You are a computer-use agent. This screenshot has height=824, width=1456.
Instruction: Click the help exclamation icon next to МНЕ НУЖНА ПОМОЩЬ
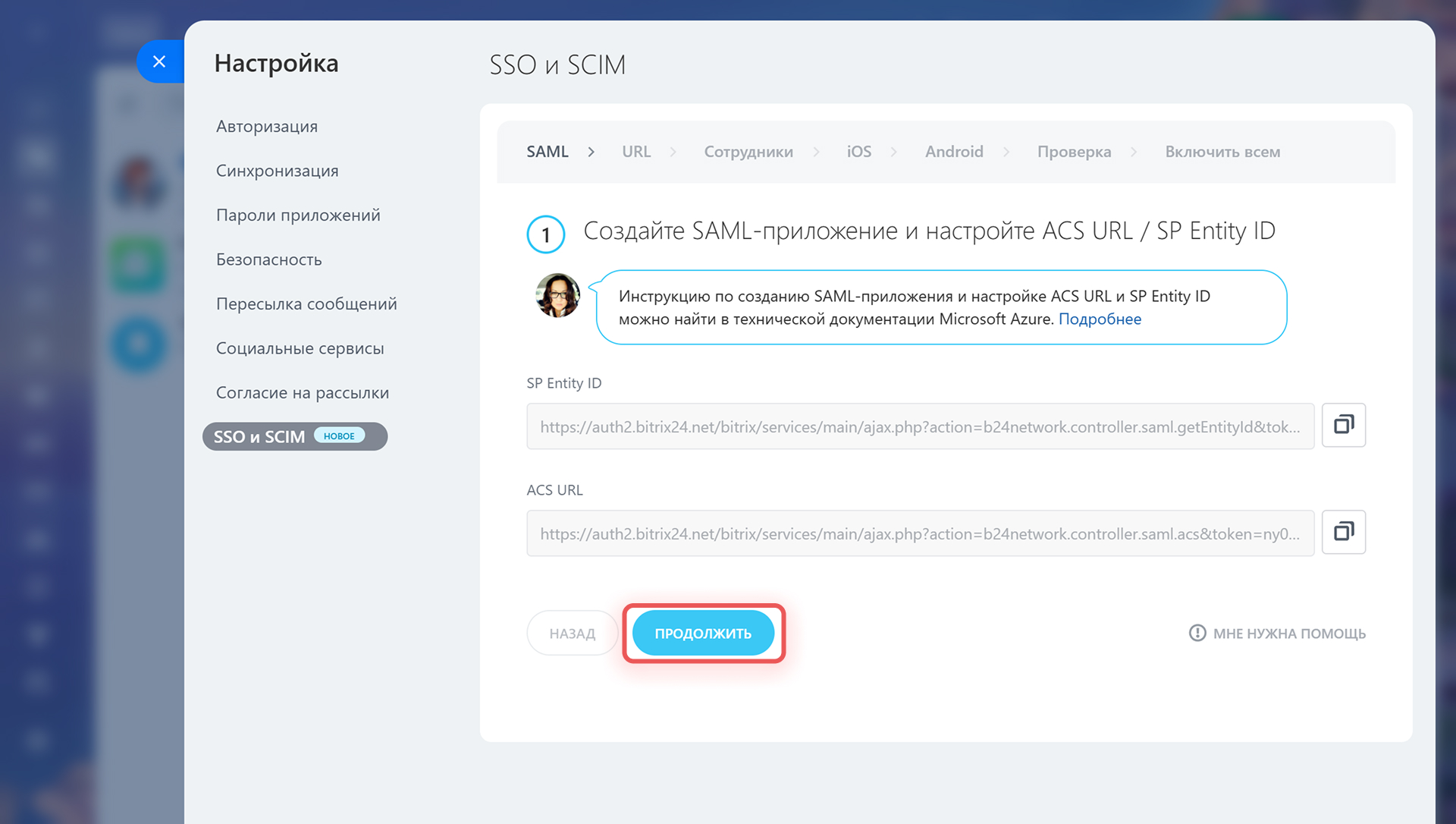pyautogui.click(x=1197, y=633)
